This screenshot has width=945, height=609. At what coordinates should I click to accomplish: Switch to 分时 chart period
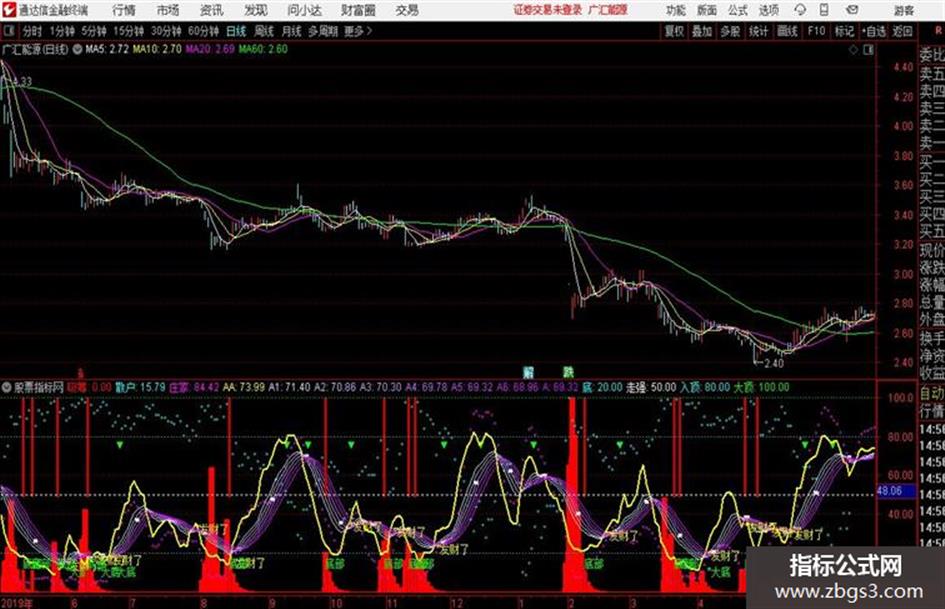pyautogui.click(x=32, y=31)
